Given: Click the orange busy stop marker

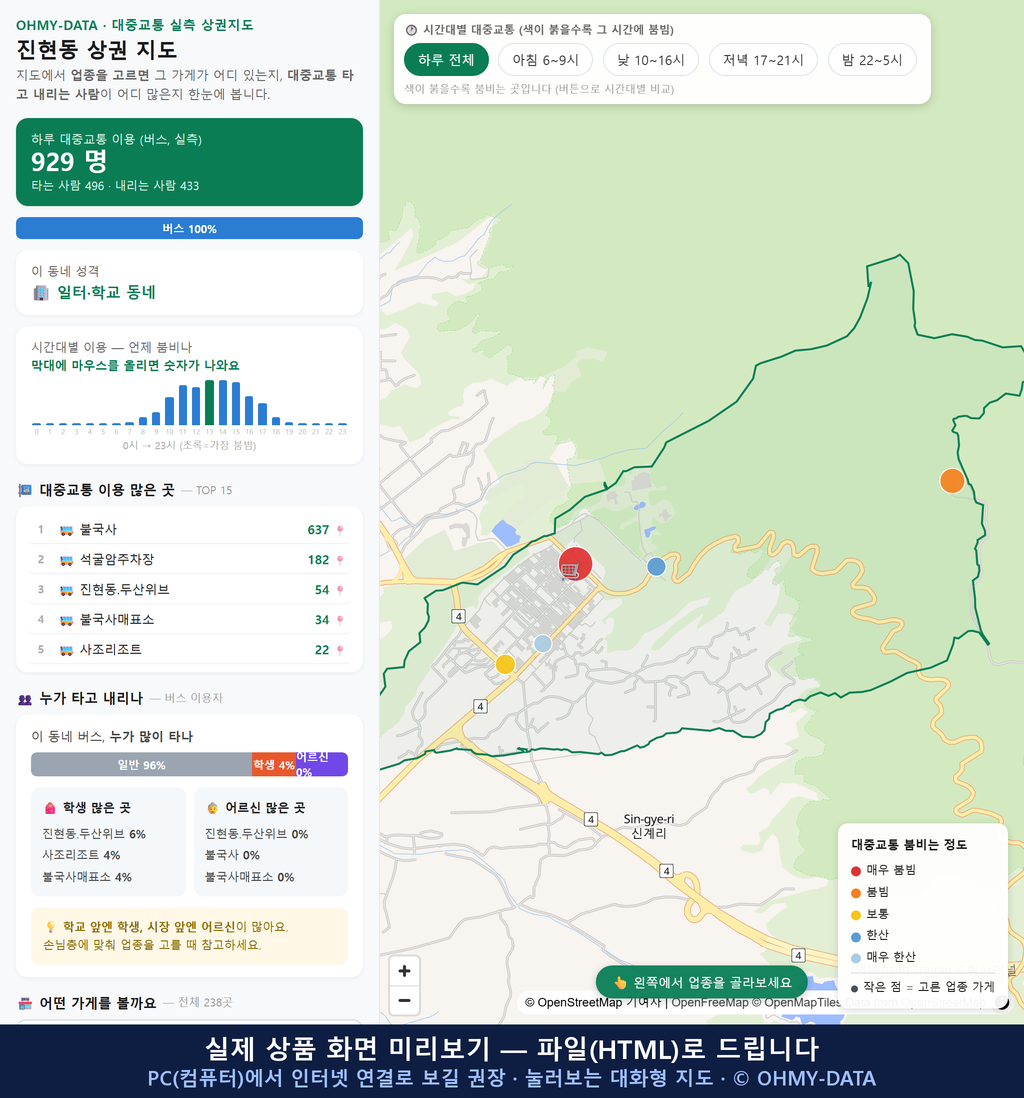Looking at the screenshot, I should (952, 481).
